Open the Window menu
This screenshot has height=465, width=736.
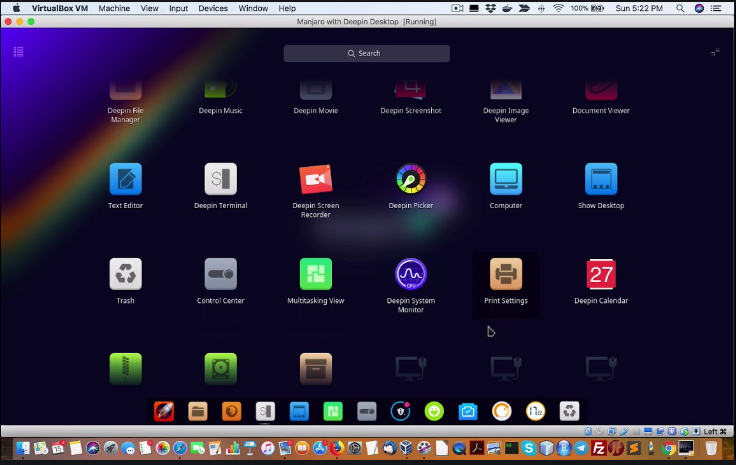[253, 8]
